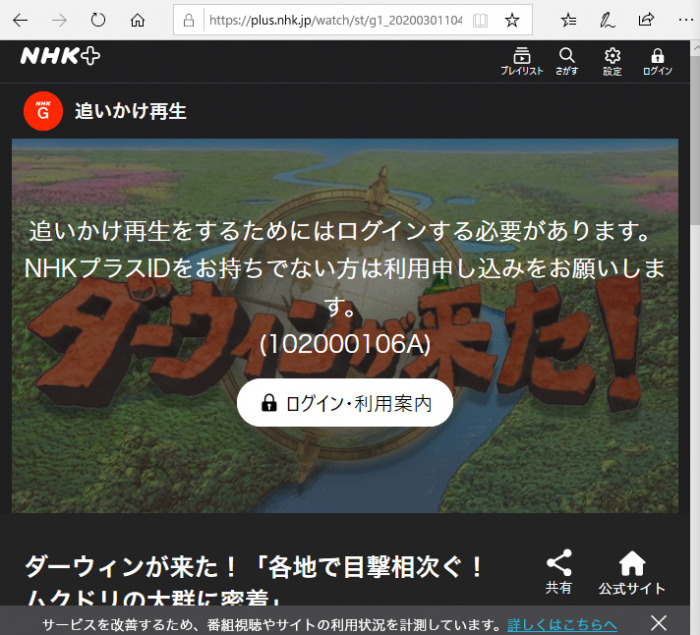Open 詳しくはこちらへ link

[562, 624]
